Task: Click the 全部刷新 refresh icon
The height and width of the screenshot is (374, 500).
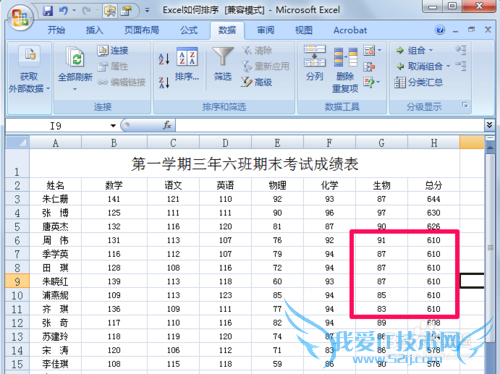Action: (x=75, y=57)
